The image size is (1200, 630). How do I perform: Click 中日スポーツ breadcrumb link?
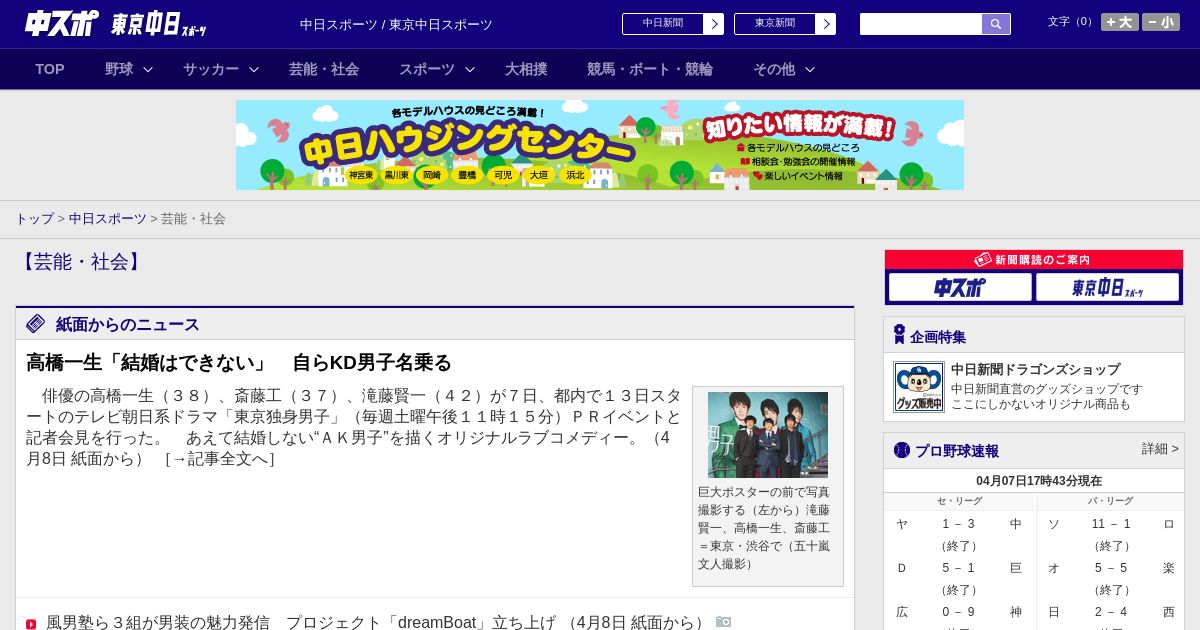[108, 218]
